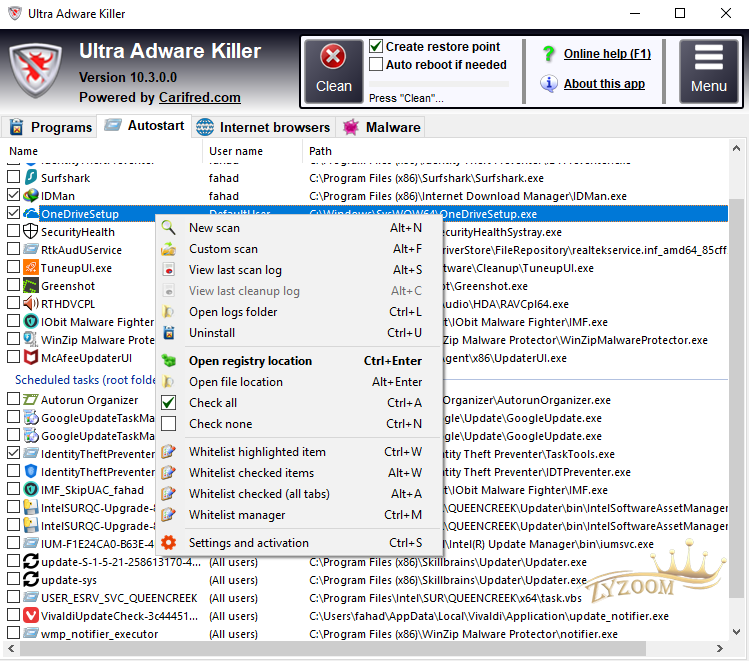Select Whitelist checked items
The image size is (749, 661).
point(297,473)
